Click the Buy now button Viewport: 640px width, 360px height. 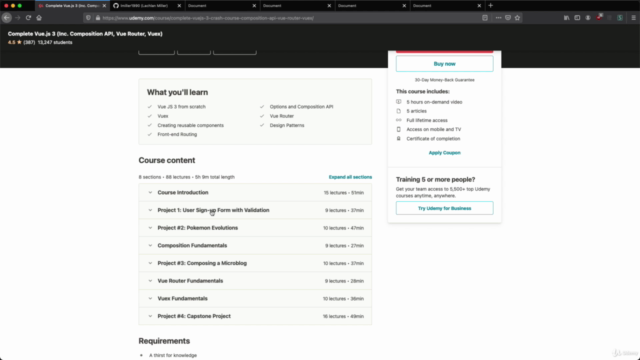click(444, 64)
